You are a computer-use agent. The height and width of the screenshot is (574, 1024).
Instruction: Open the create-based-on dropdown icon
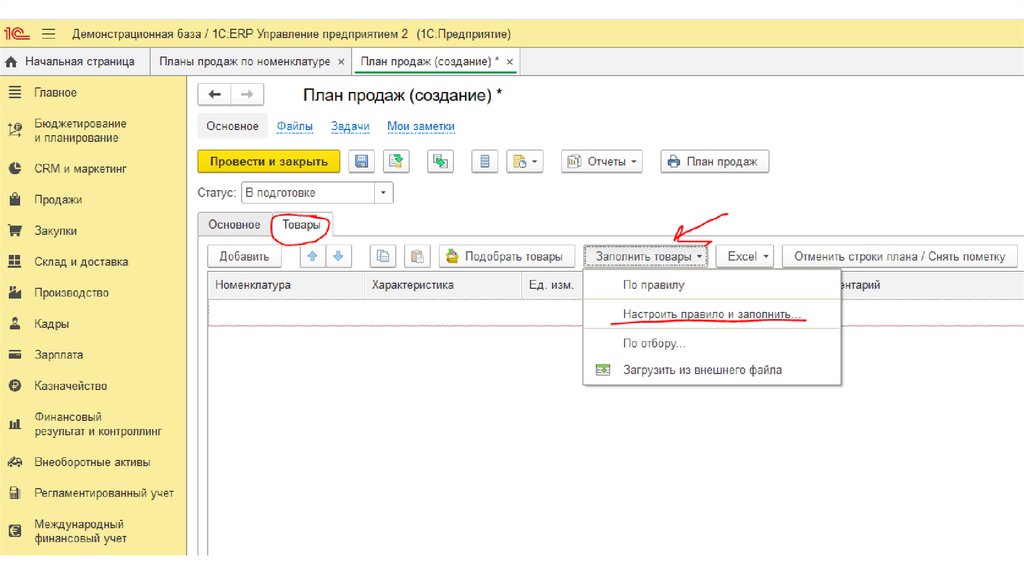click(x=524, y=161)
